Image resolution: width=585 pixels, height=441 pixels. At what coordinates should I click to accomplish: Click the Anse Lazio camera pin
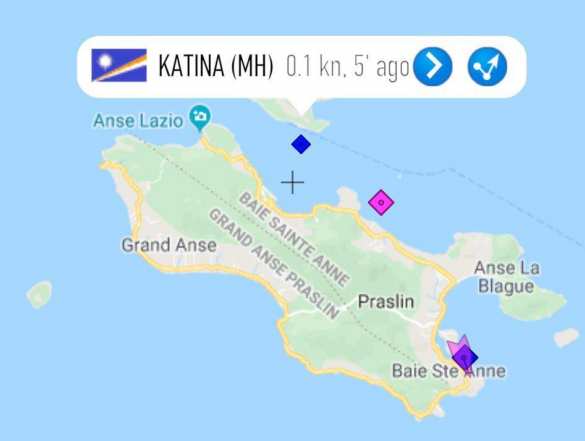click(x=200, y=118)
